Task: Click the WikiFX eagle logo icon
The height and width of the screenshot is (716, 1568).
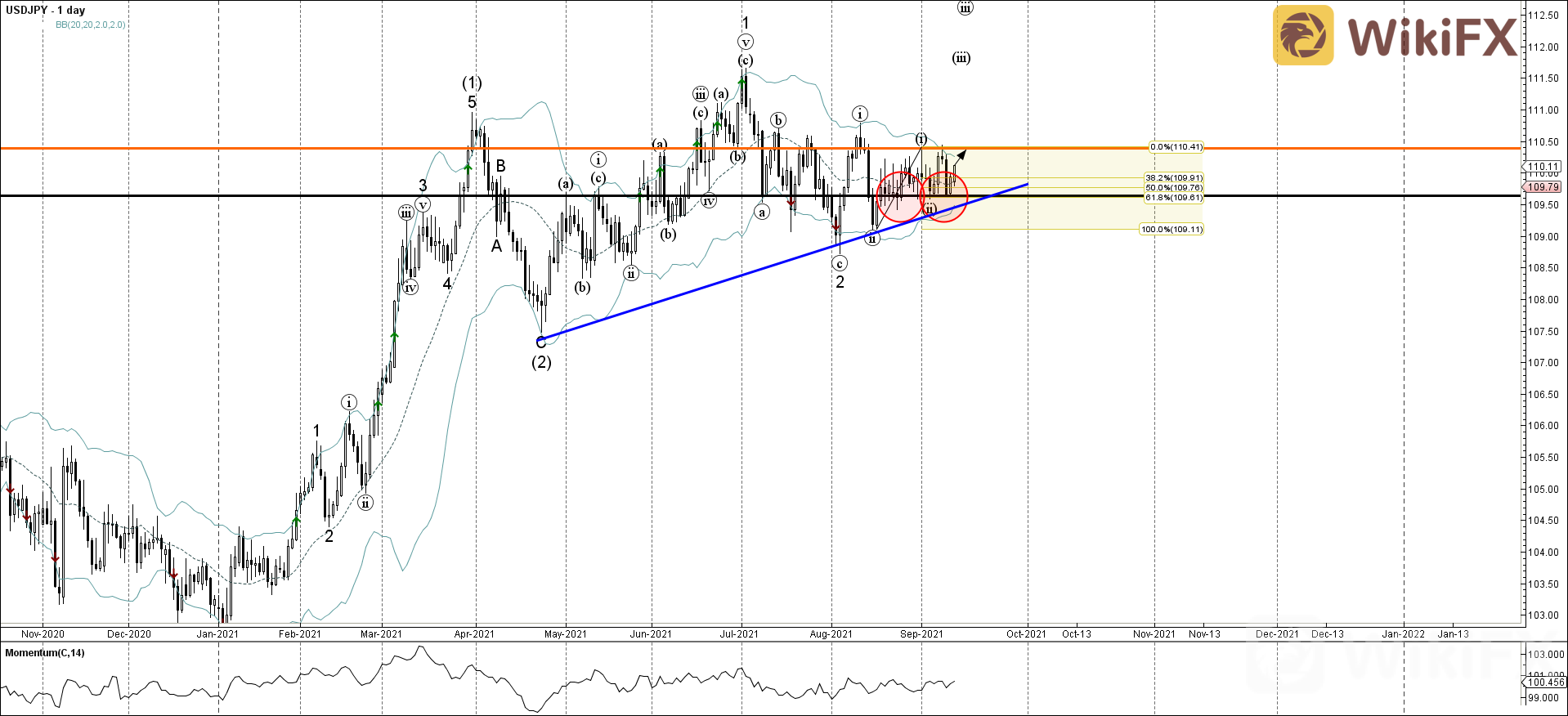Action: (x=1303, y=35)
